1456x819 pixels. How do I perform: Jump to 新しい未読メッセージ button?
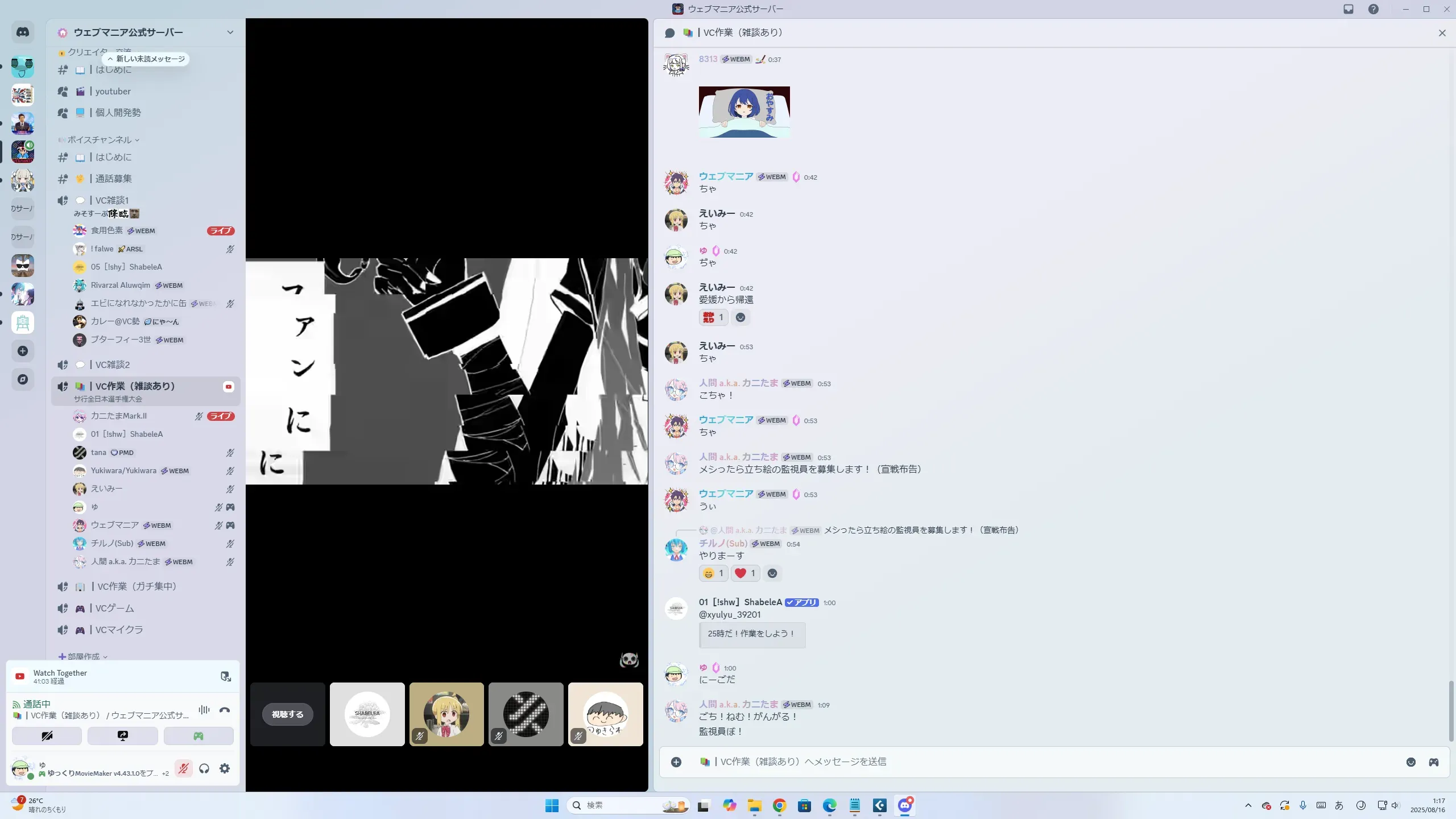(147, 59)
